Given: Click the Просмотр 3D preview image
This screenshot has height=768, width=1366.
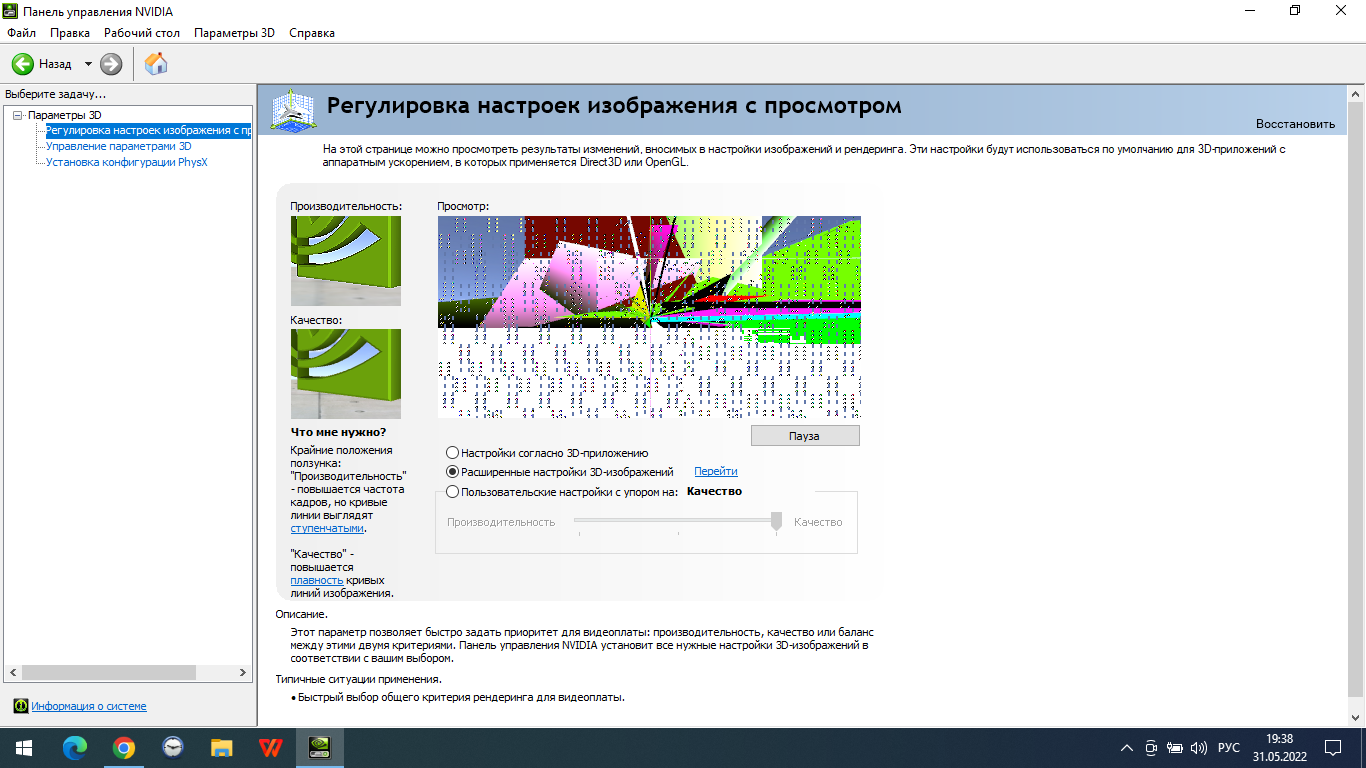Looking at the screenshot, I should [x=649, y=317].
